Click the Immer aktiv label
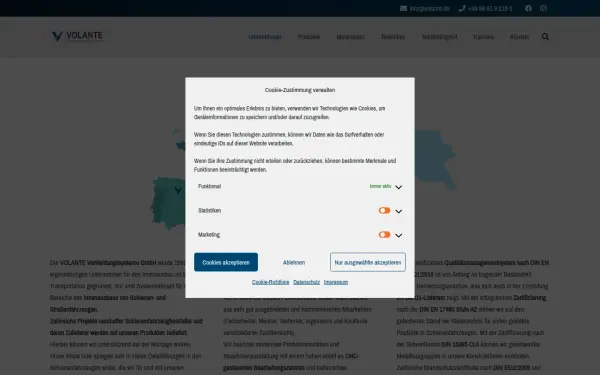 click(x=380, y=186)
